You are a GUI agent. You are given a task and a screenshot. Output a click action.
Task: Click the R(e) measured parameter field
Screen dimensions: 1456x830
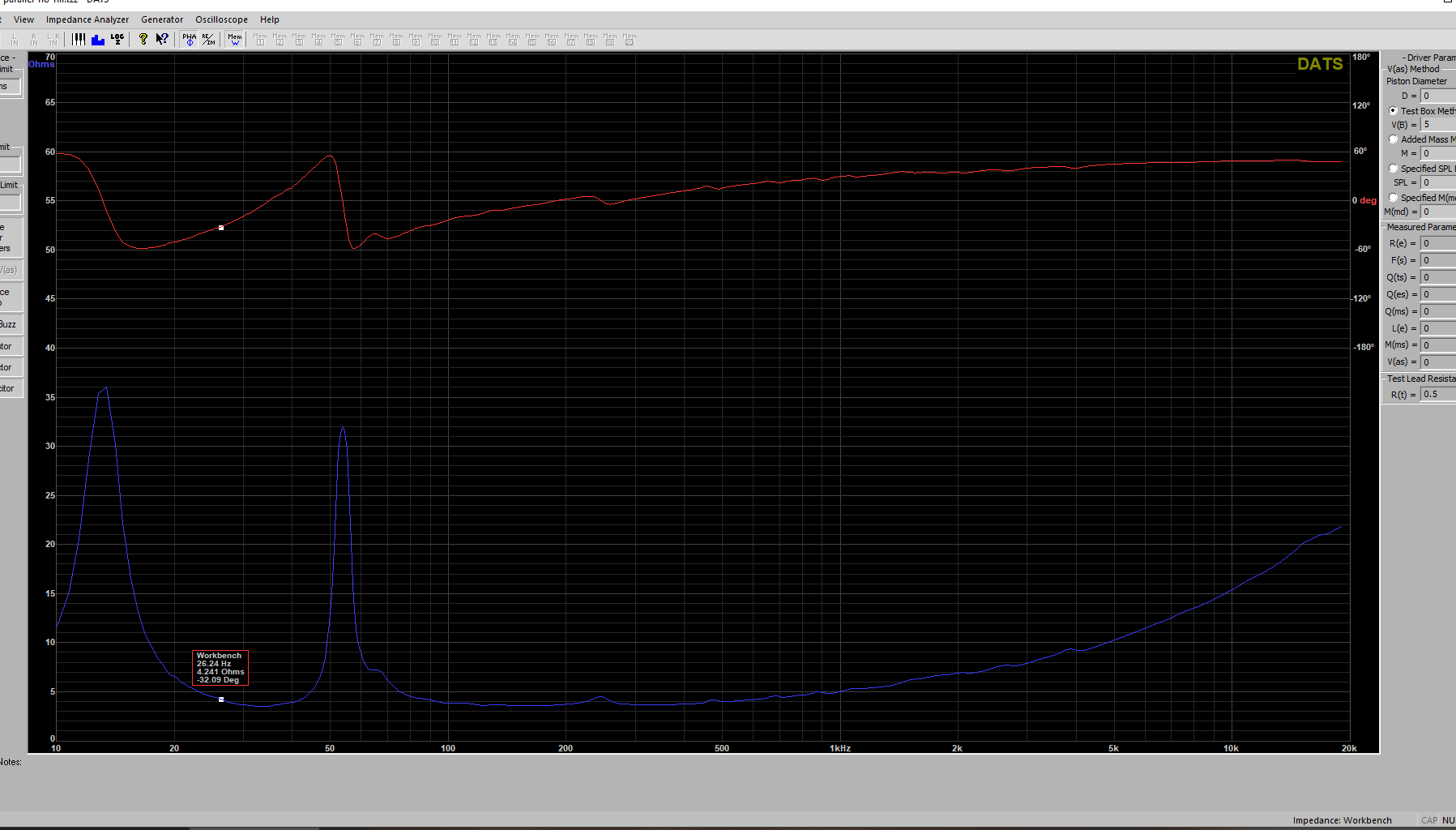click(1438, 243)
